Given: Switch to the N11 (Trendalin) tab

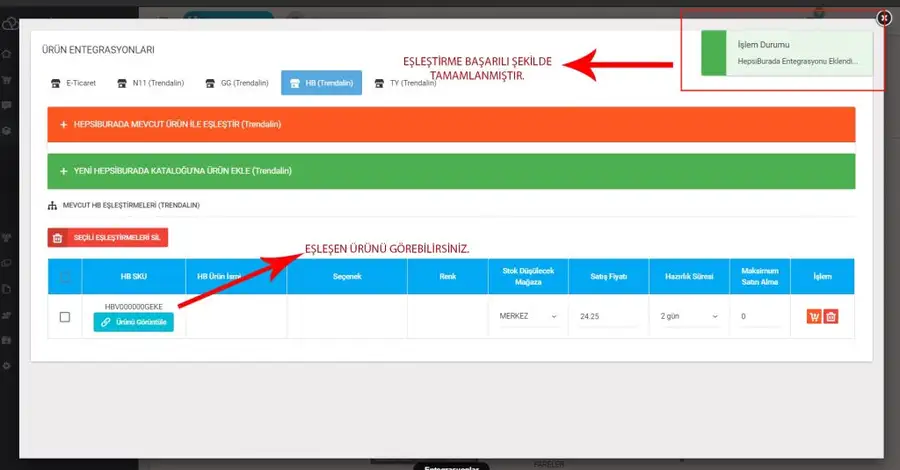Looking at the screenshot, I should 150,83.
